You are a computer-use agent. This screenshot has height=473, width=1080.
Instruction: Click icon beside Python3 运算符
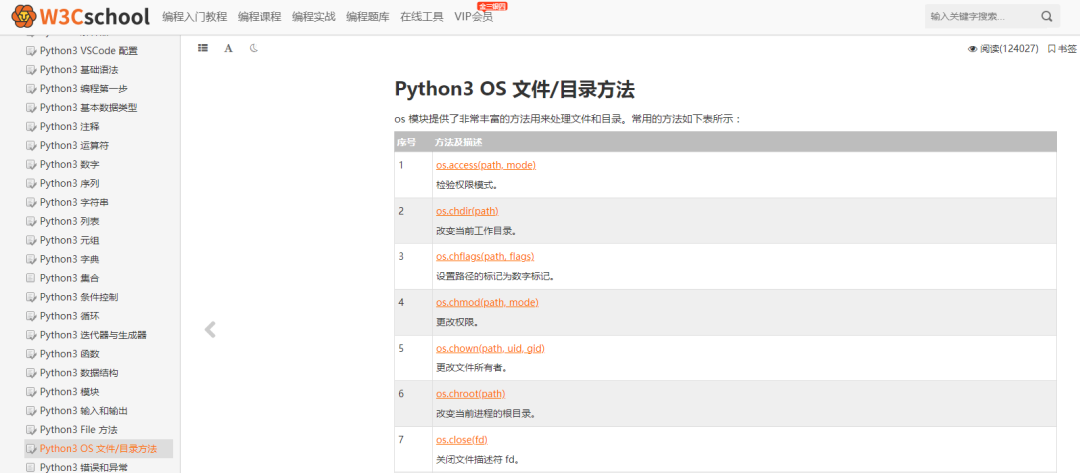click(x=30, y=145)
